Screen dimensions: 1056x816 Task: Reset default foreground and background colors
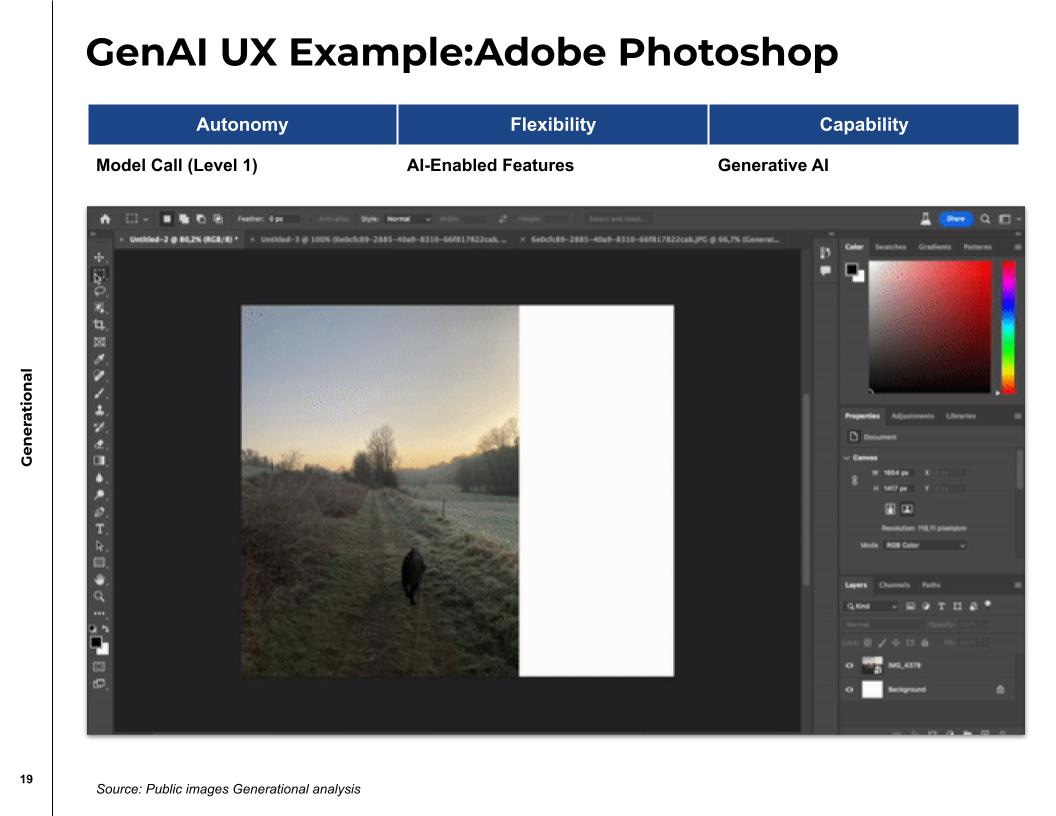(93, 628)
